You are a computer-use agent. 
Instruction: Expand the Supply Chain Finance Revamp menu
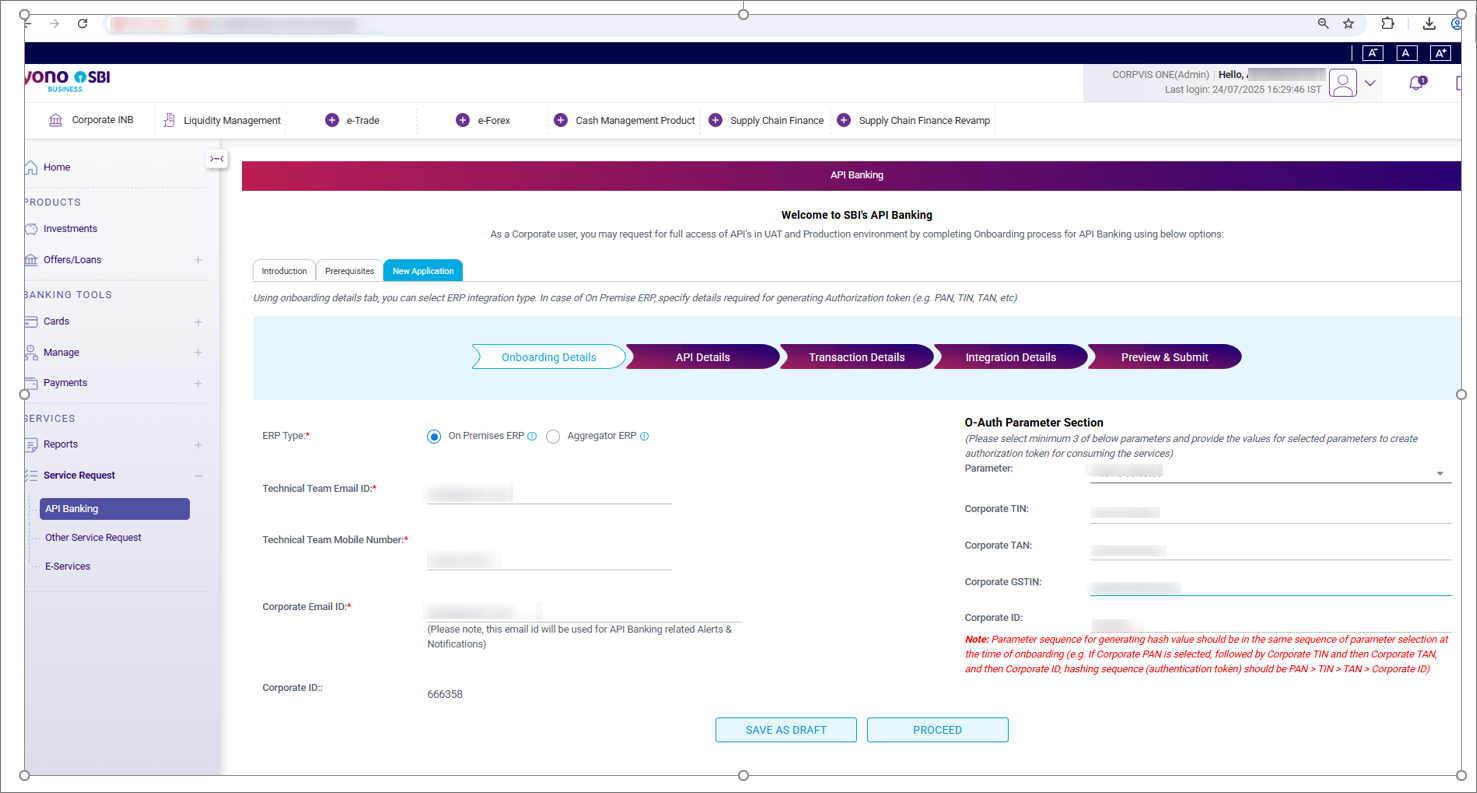(843, 120)
